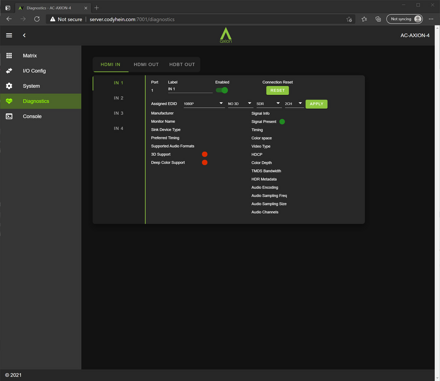Click the Console terminal icon

9,116
